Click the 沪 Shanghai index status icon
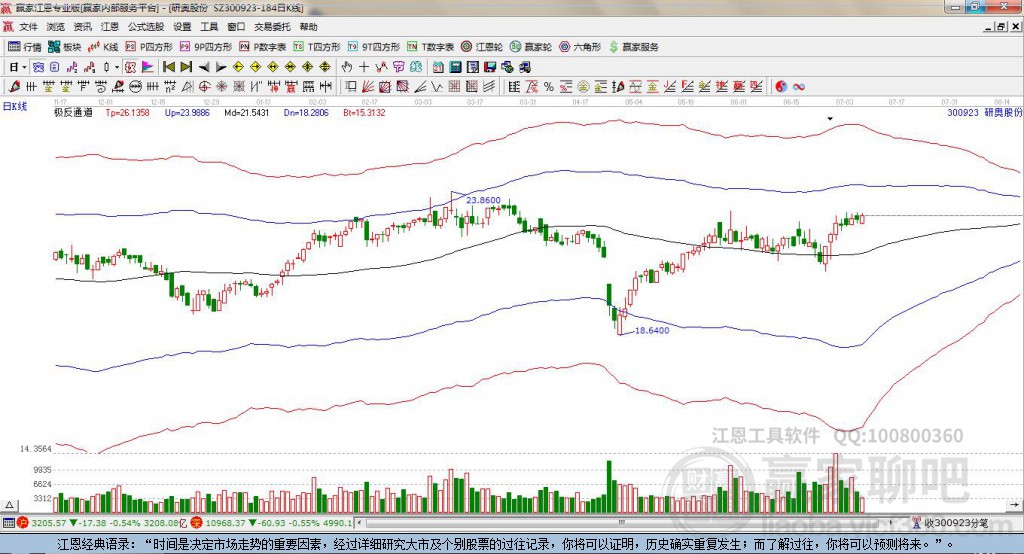The height and width of the screenshot is (554, 1024). 22,523
